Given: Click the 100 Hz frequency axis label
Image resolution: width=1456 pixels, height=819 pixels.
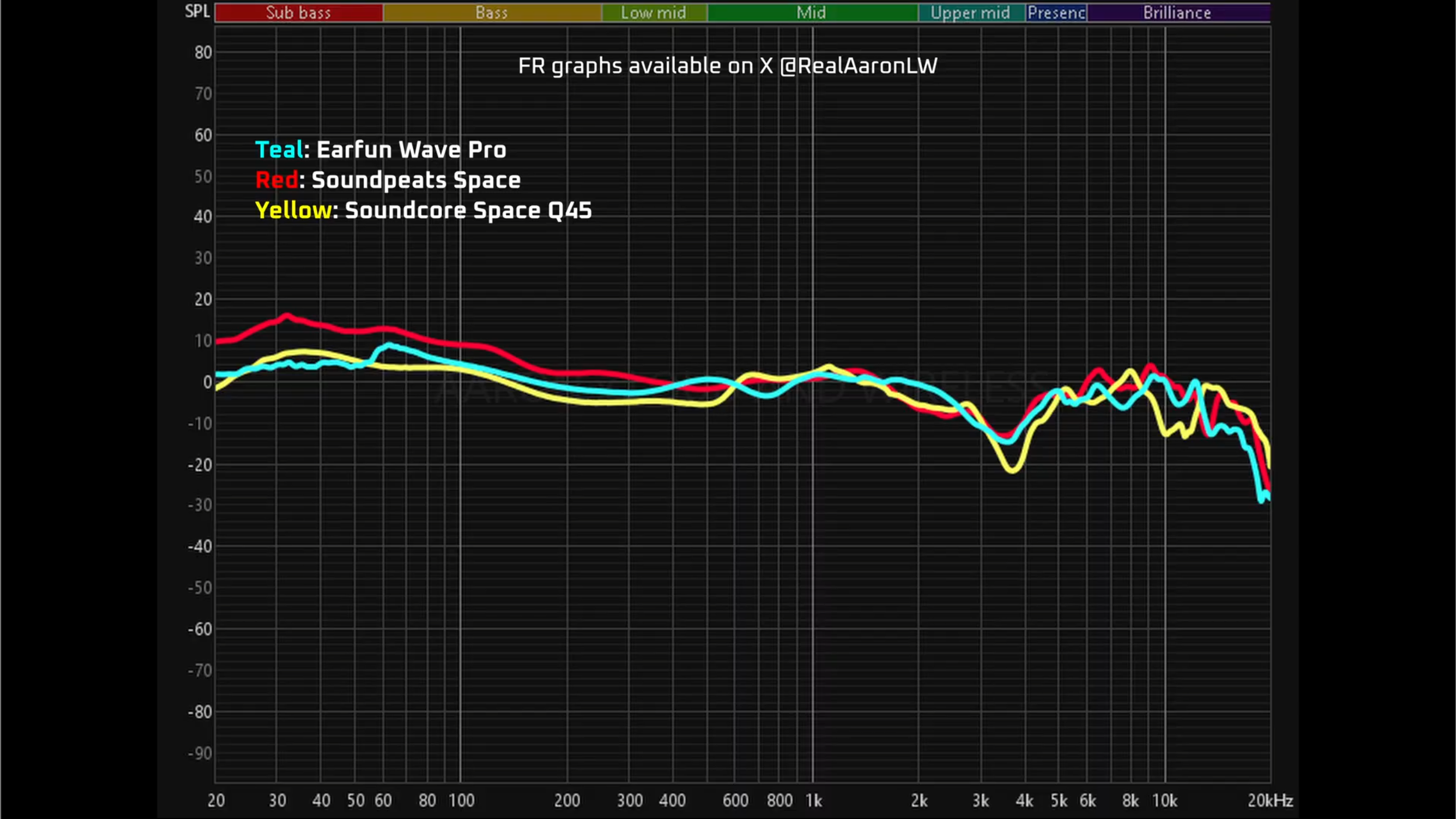Looking at the screenshot, I should 461,800.
